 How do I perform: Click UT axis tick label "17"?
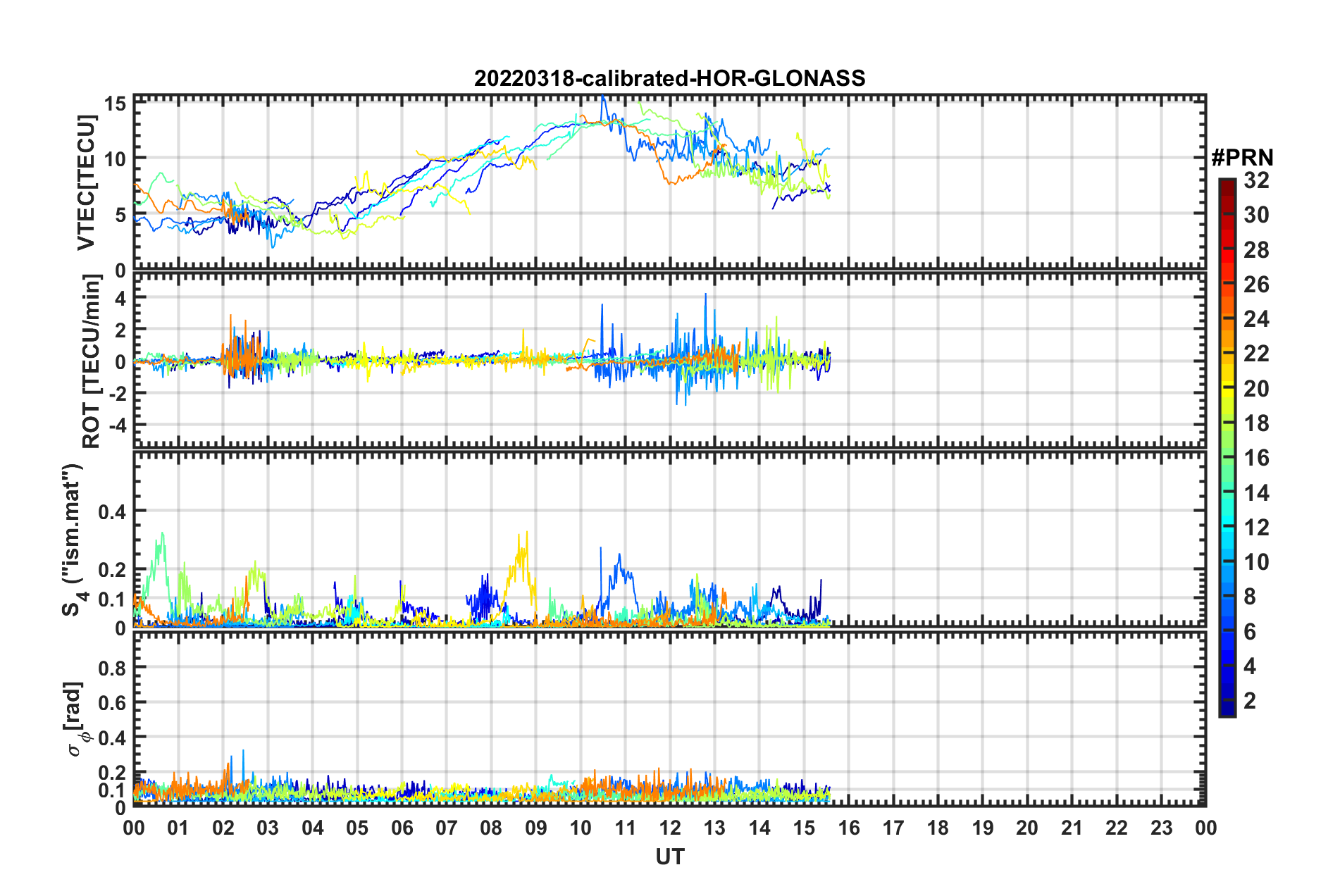point(893,828)
